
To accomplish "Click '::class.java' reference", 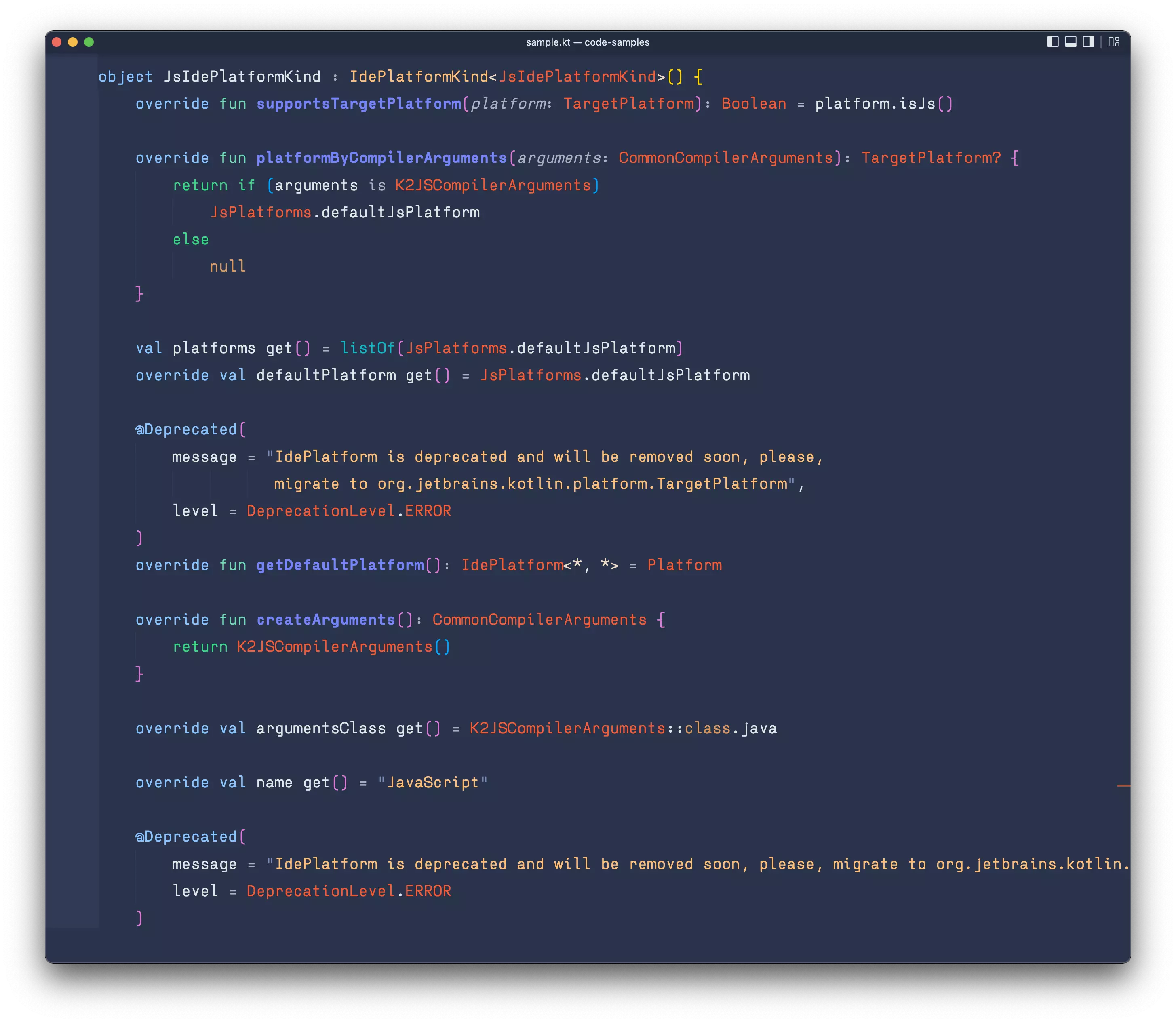I will [722, 728].
